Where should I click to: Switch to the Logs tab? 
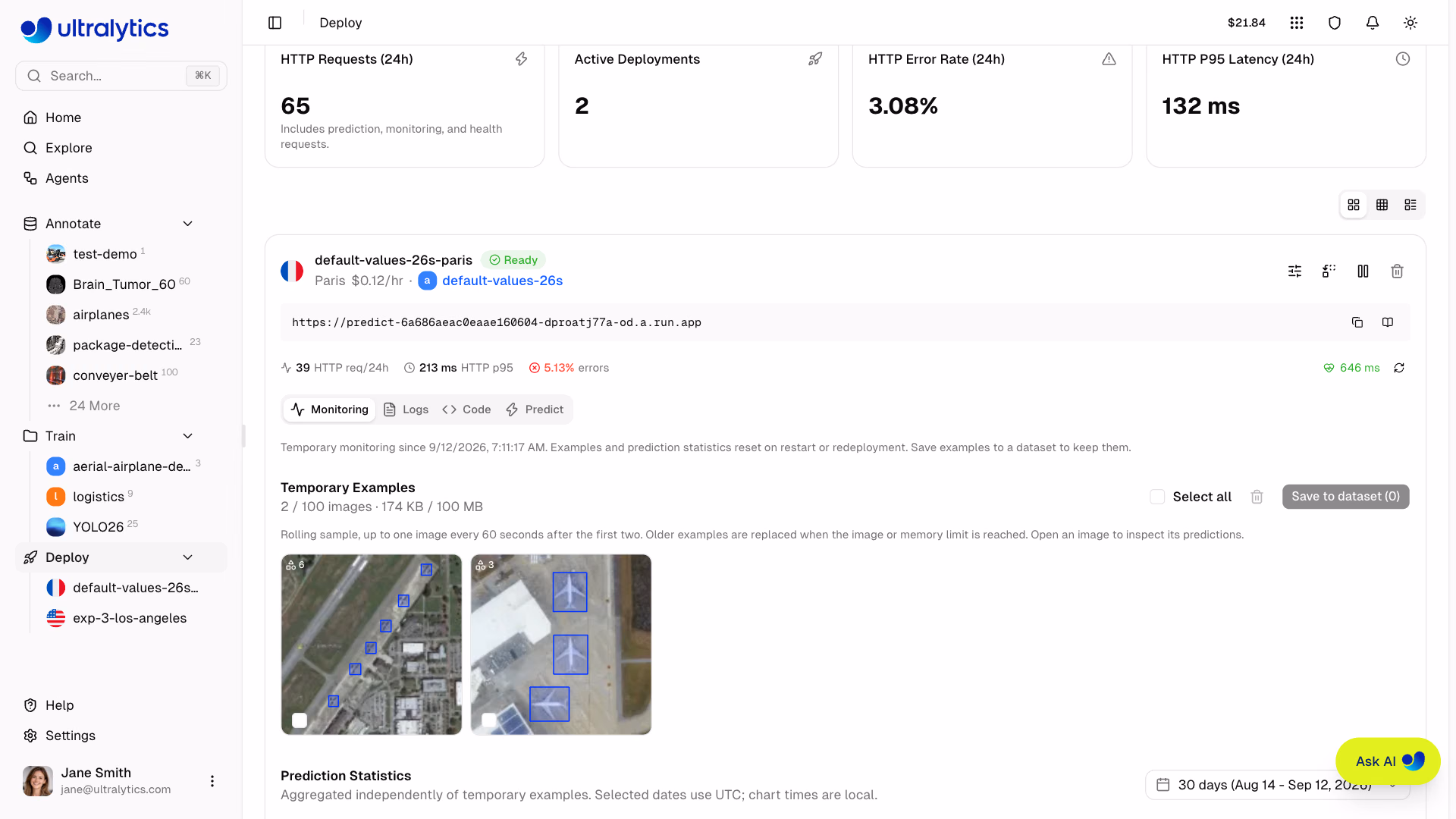click(406, 409)
